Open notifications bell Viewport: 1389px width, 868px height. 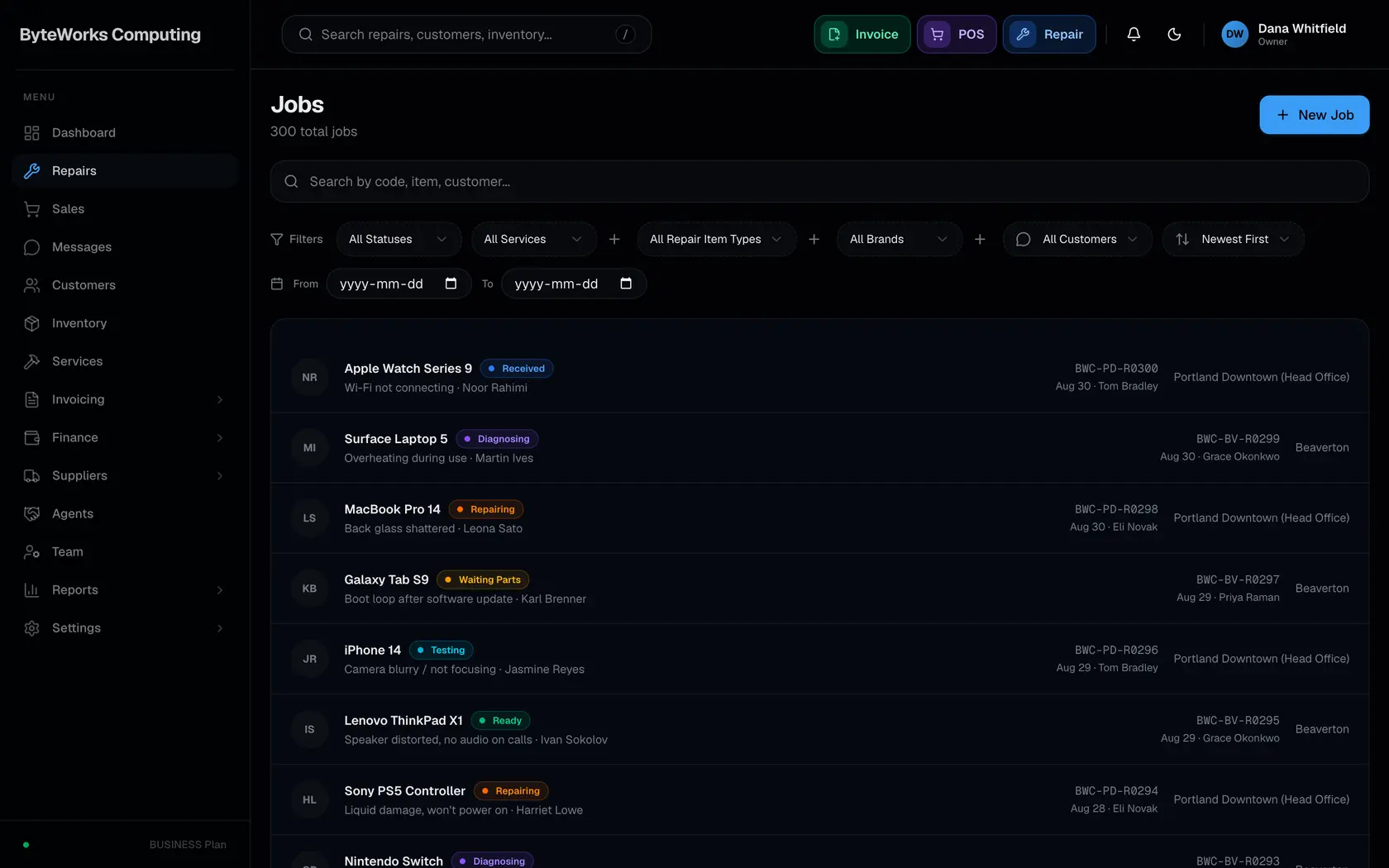[x=1134, y=34]
